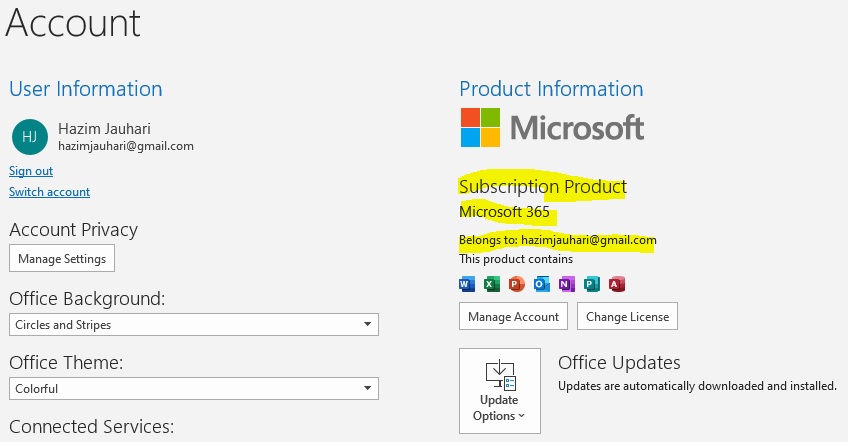Image resolution: width=848 pixels, height=442 pixels.
Task: Click the Connected Services heading
Action: pyautogui.click(x=91, y=427)
